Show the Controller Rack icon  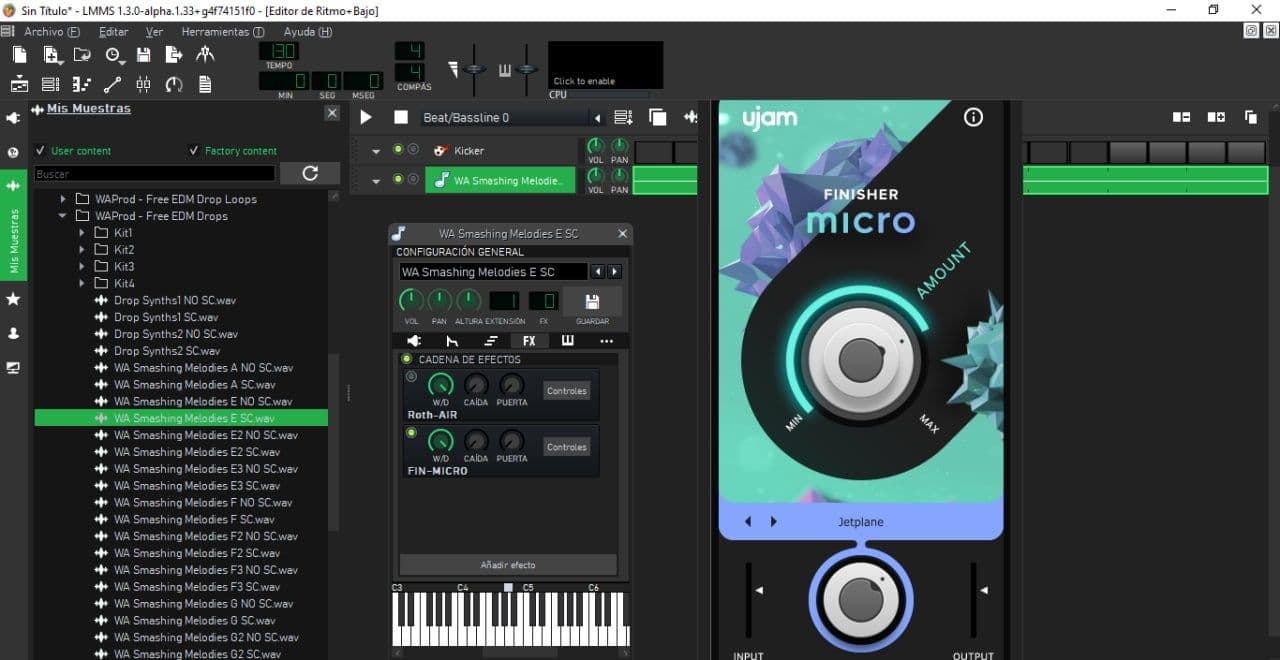174,85
